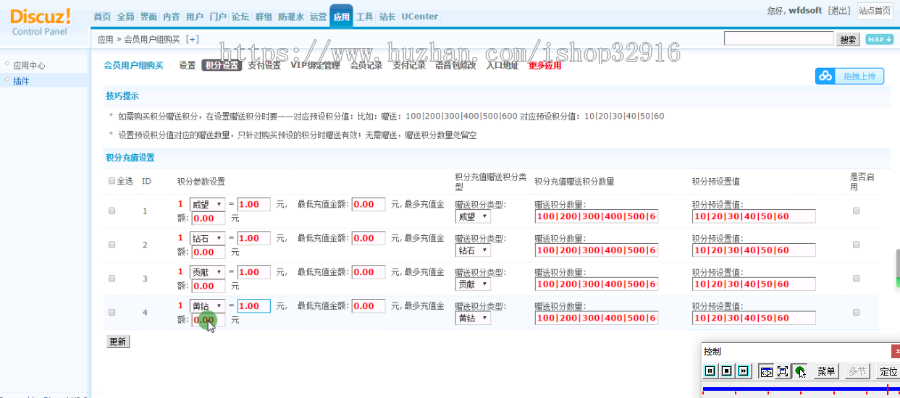Enable the 是否启用 checkbox for row 3
Image resolution: width=900 pixels, height=398 pixels.
click(x=856, y=279)
